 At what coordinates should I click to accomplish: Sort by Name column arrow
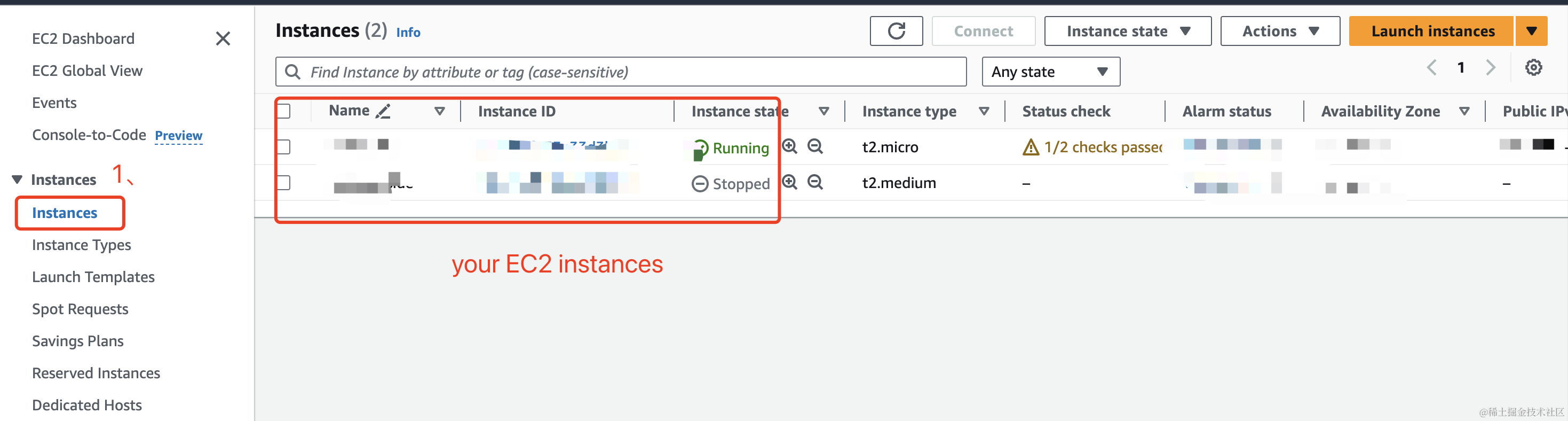point(439,112)
